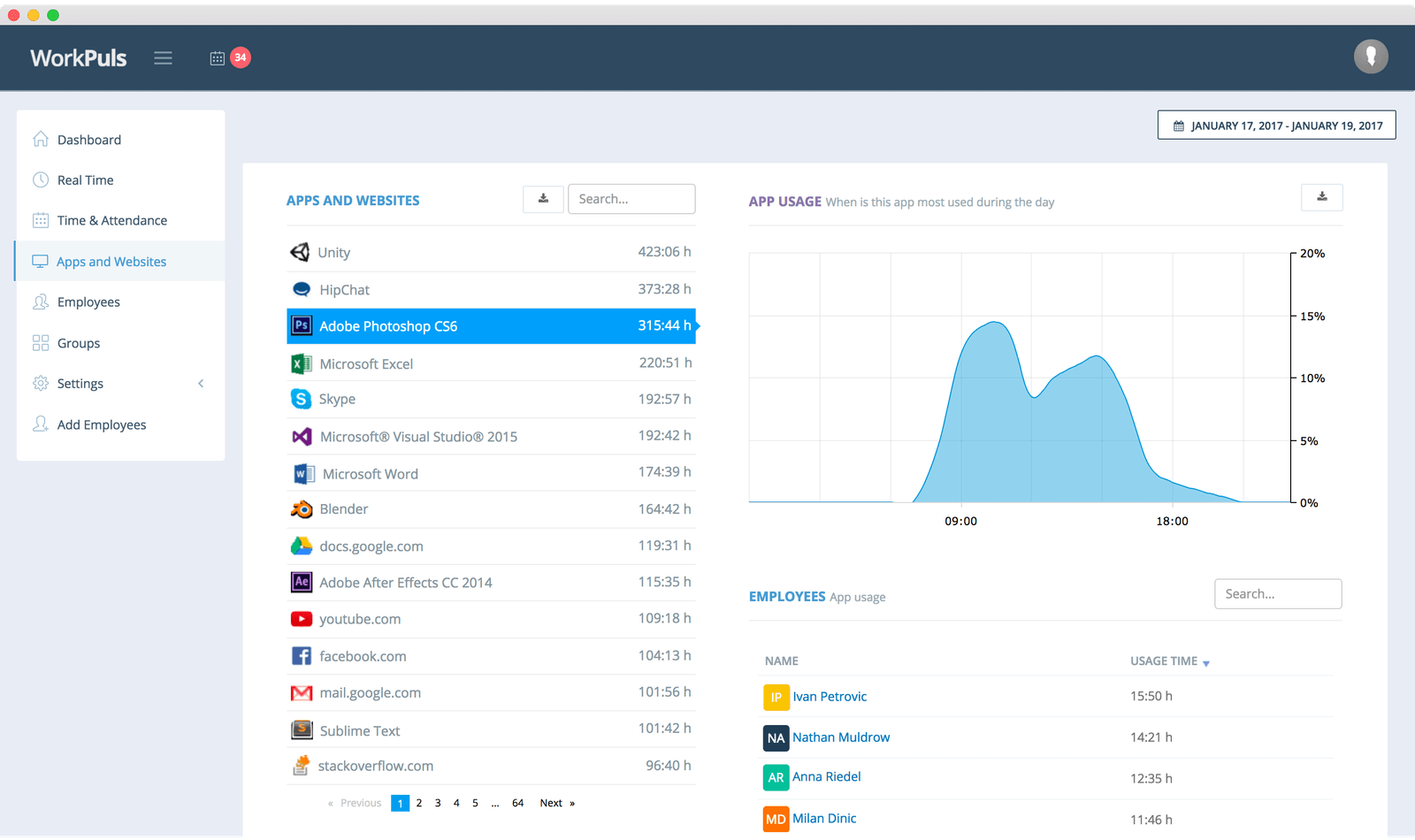The image size is (1415, 840).
Task: Go to the Next page of apps
Action: coord(557,803)
